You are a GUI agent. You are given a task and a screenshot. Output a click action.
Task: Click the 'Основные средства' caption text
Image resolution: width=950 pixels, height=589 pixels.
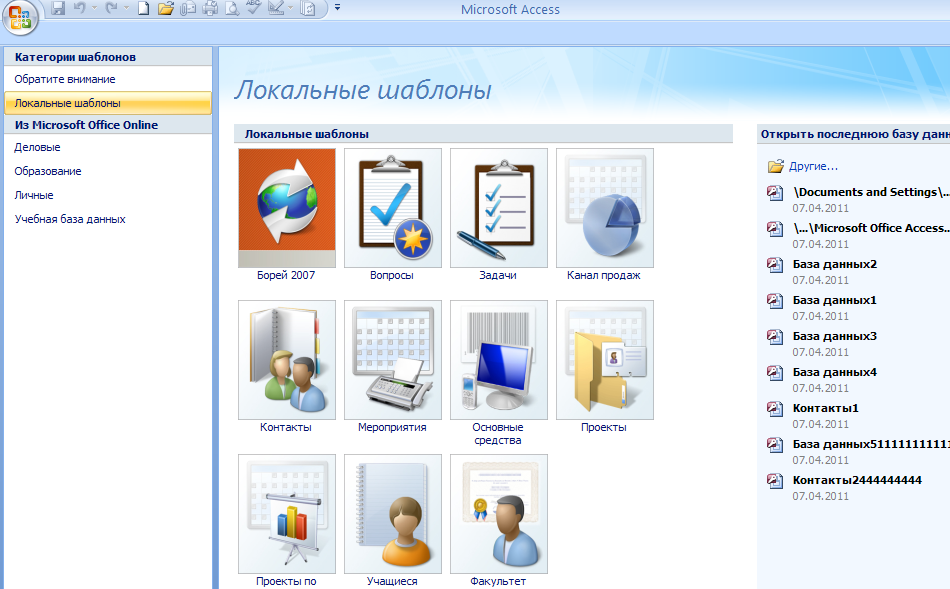coord(498,434)
